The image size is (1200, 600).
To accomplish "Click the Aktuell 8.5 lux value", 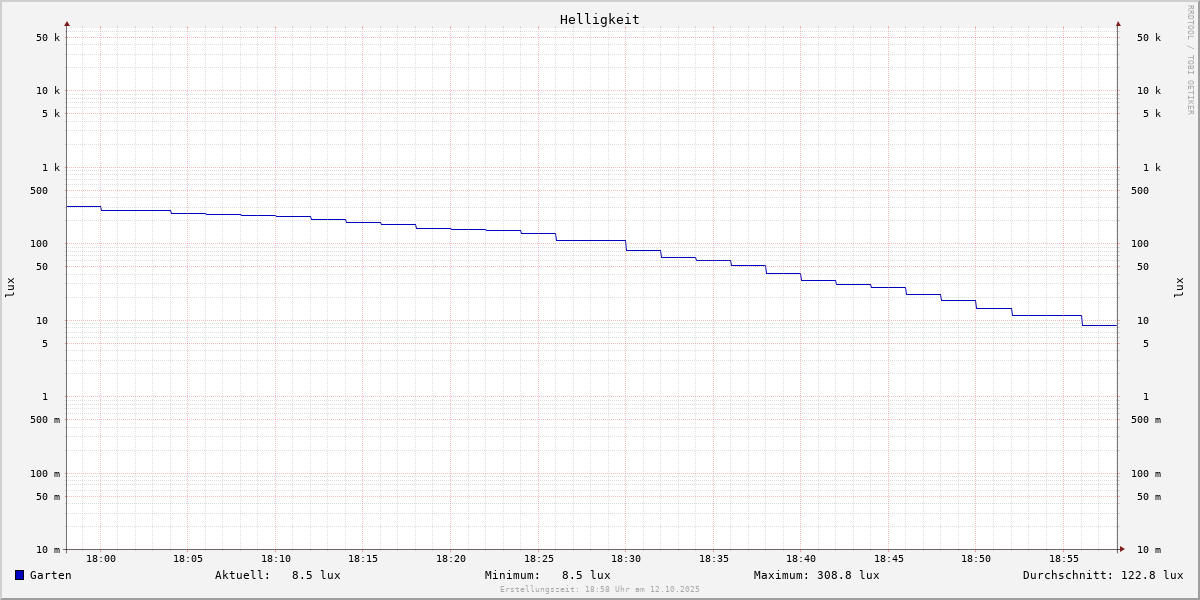I will click(315, 575).
